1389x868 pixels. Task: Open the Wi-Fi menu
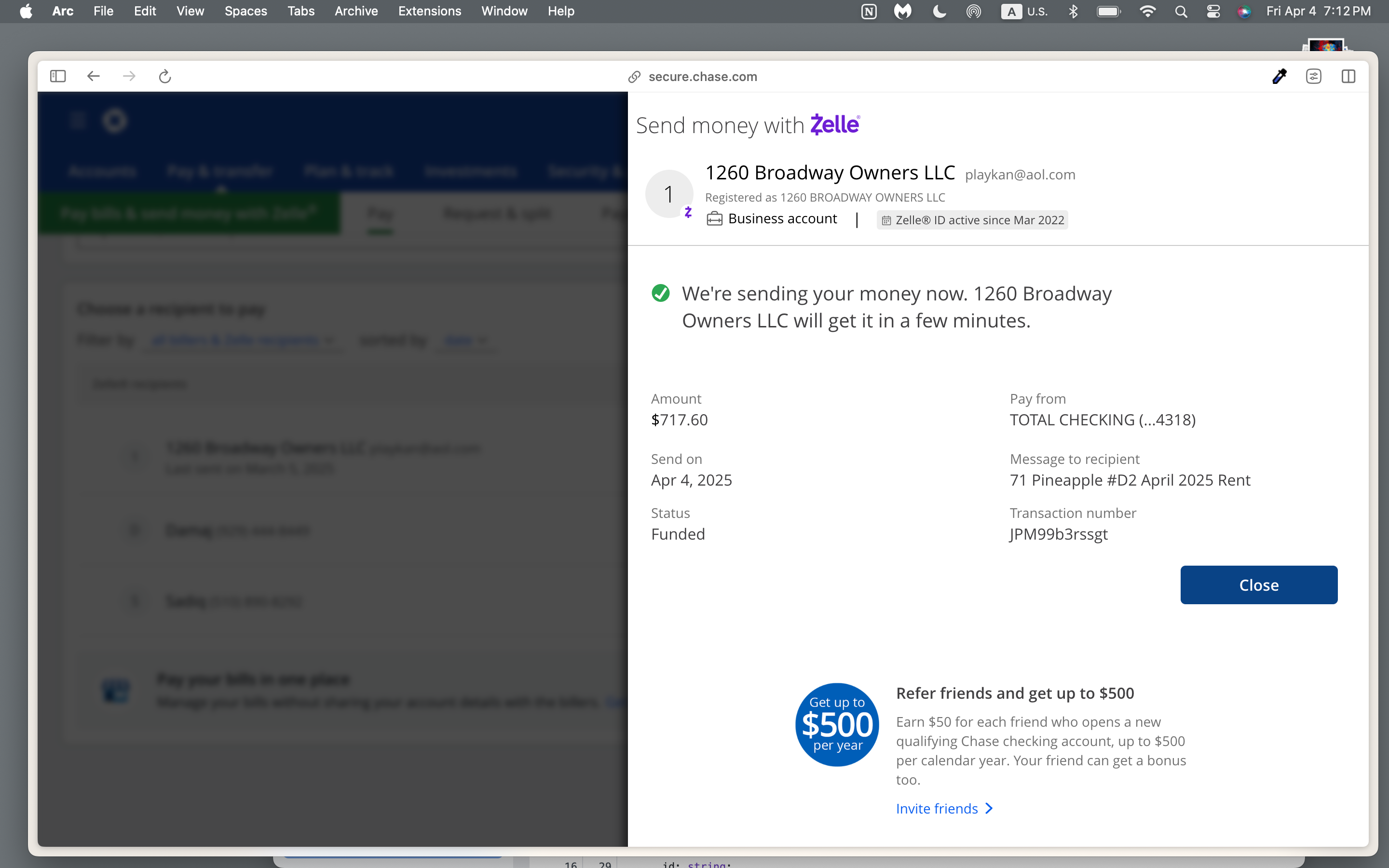pos(1147,12)
